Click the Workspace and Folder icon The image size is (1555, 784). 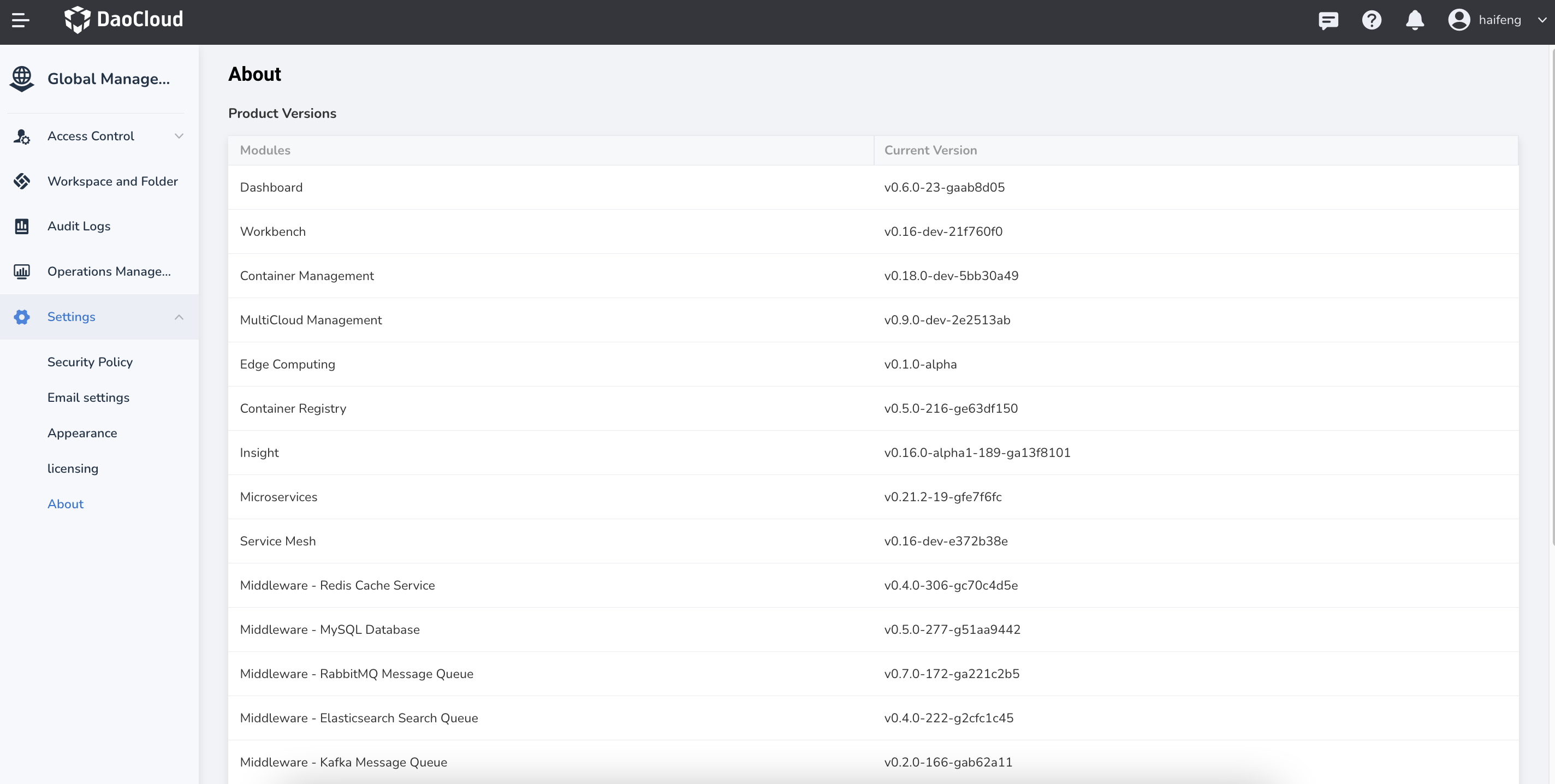pos(22,181)
